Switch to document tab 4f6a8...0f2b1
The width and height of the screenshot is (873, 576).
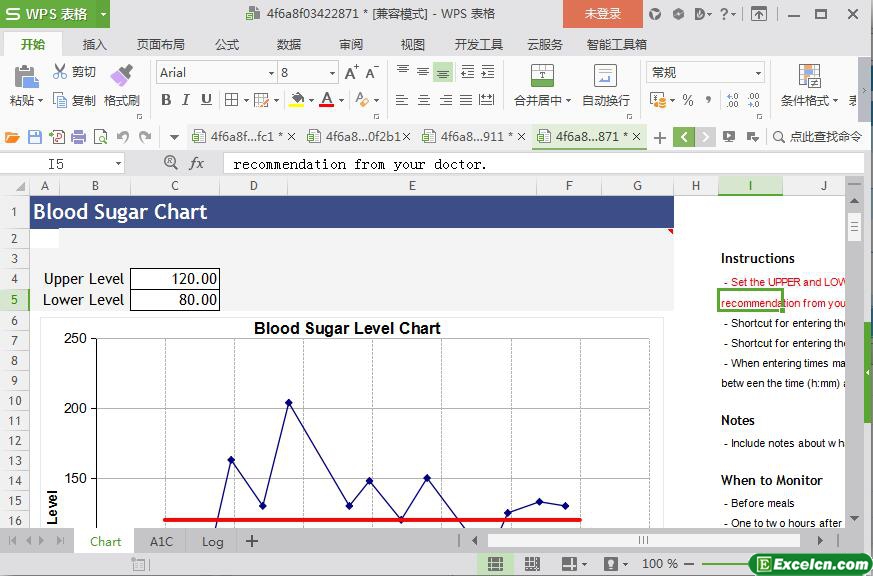point(358,136)
